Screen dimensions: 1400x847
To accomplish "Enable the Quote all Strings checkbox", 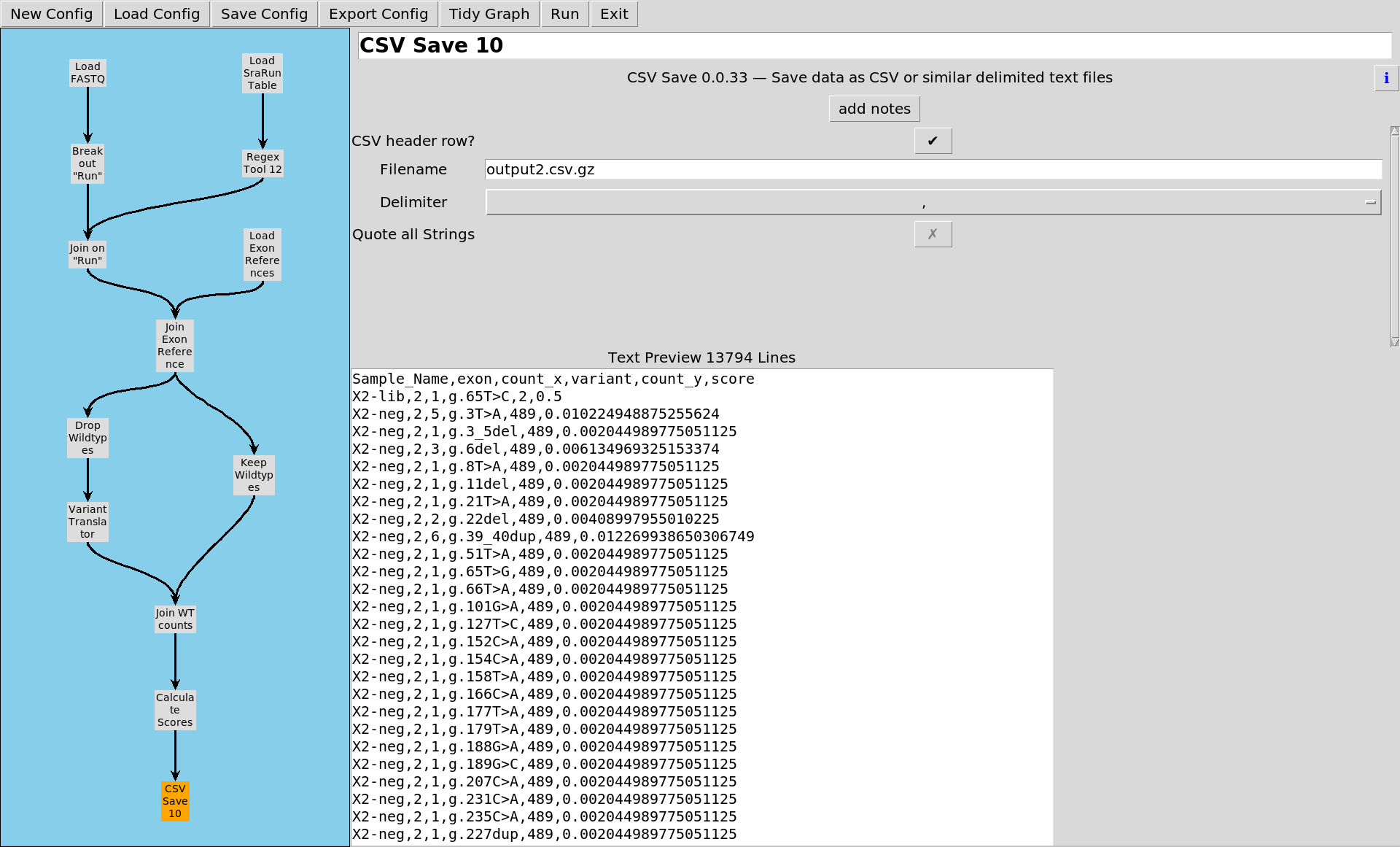I will tap(933, 234).
